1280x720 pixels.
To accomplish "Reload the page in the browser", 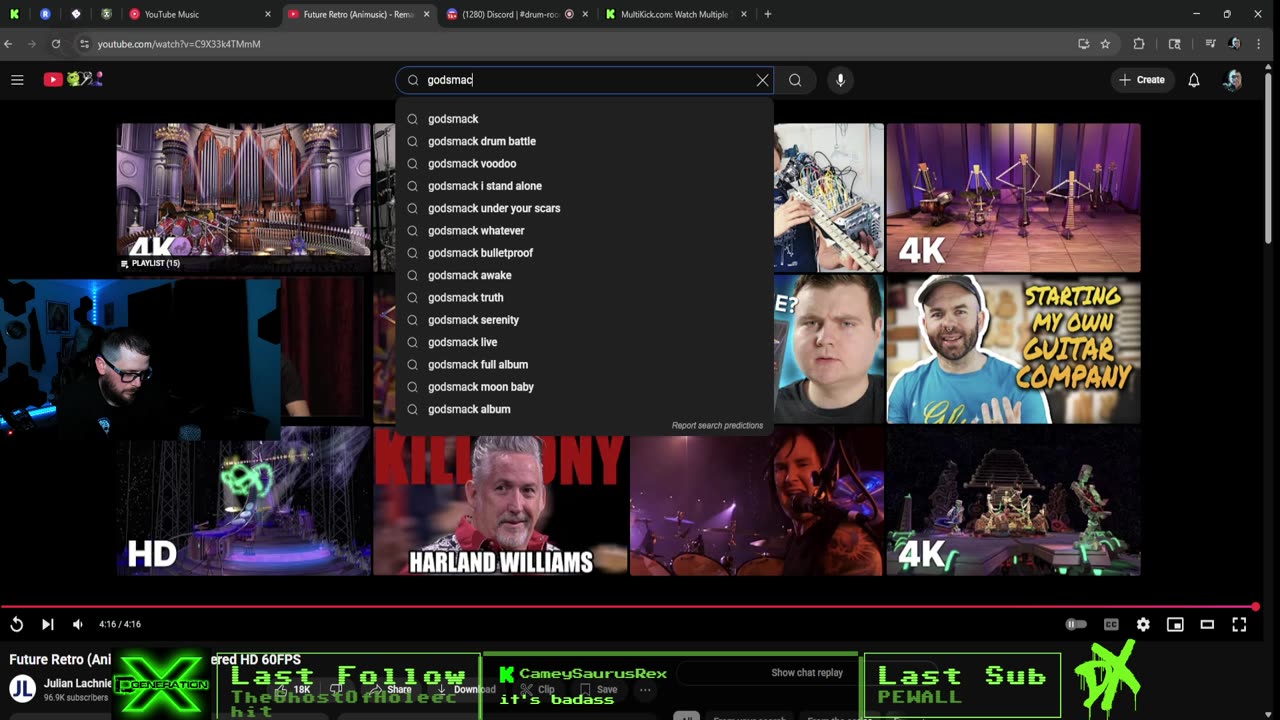I will click(56, 44).
